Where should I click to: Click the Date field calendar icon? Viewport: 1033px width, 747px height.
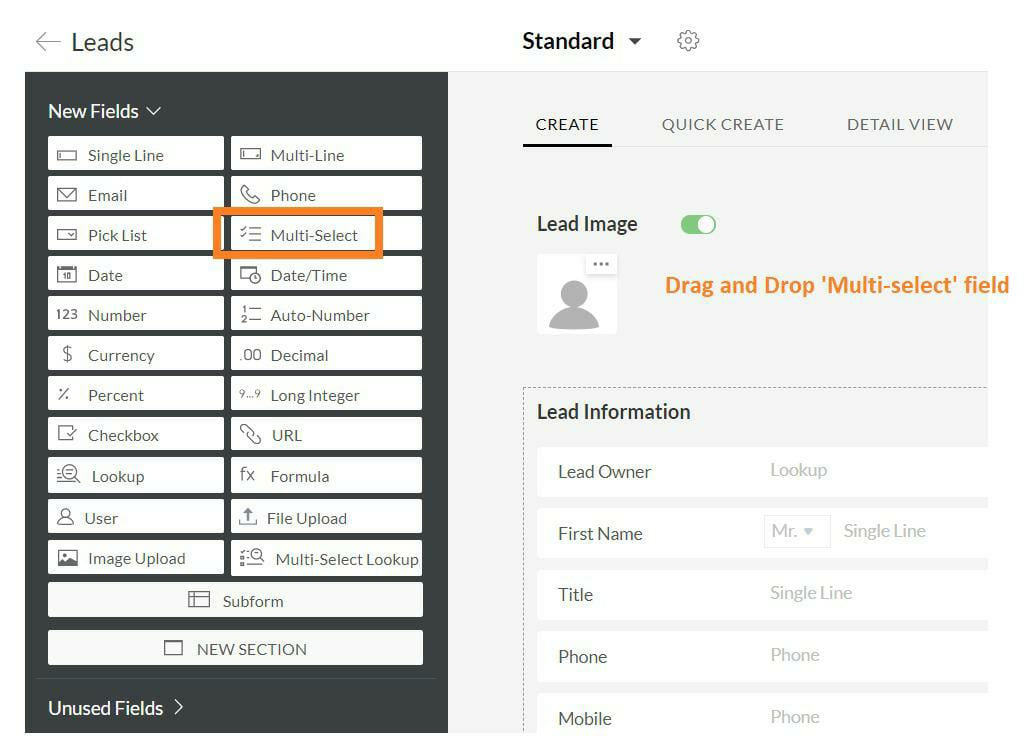[x=67, y=275]
